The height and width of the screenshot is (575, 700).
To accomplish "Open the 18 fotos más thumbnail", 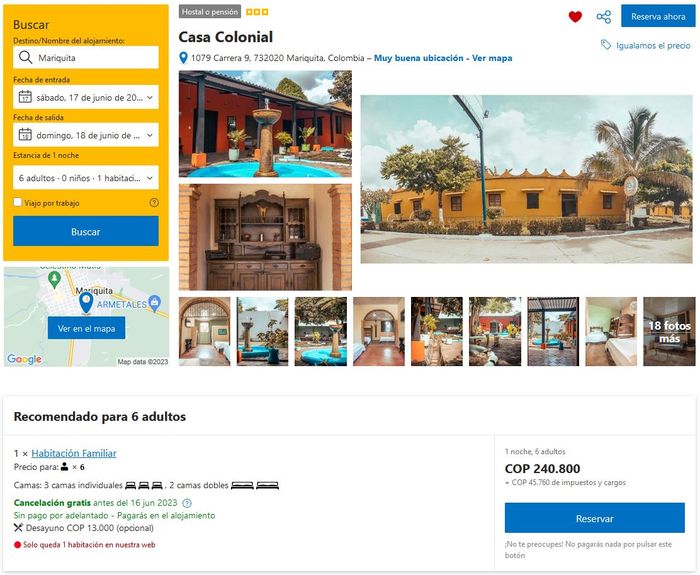I will point(669,332).
